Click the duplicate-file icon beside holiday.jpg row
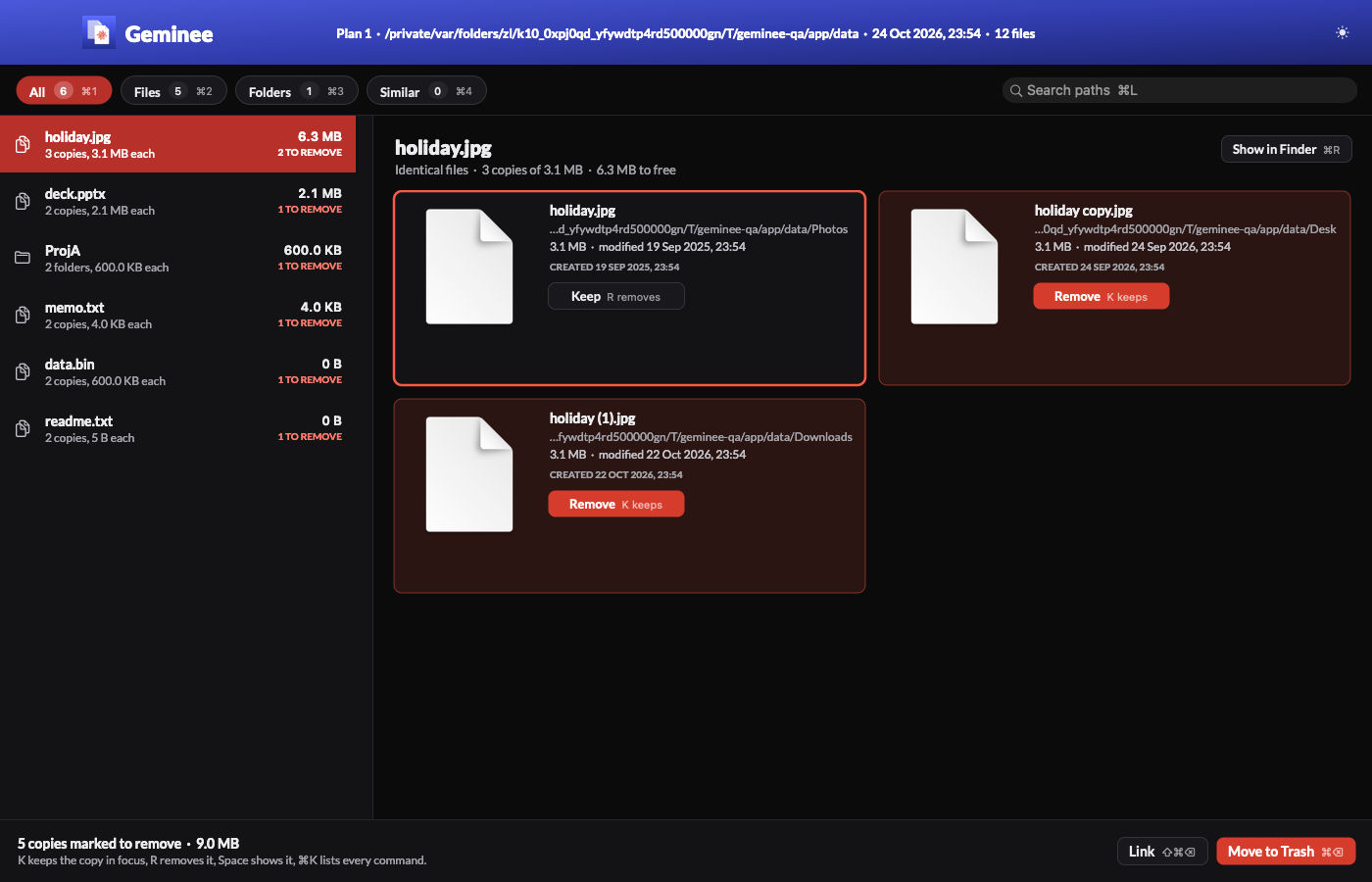Screen dimensions: 1372x882 click(x=23, y=145)
